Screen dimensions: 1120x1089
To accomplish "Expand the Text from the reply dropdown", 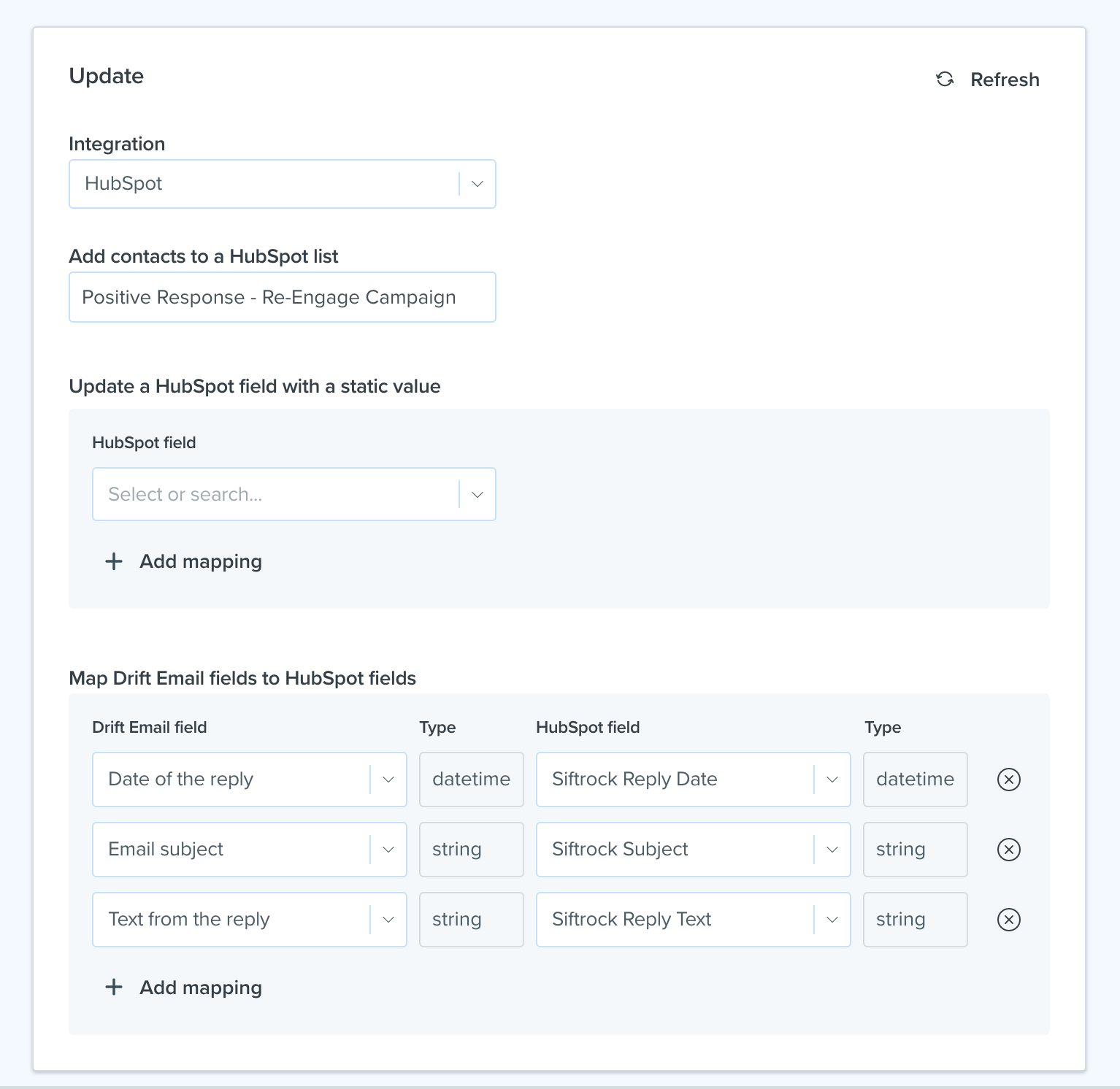I will click(x=250, y=920).
